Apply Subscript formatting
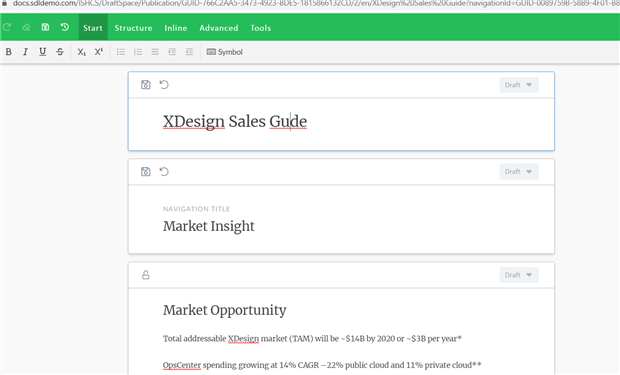The image size is (620, 375). tap(81, 52)
